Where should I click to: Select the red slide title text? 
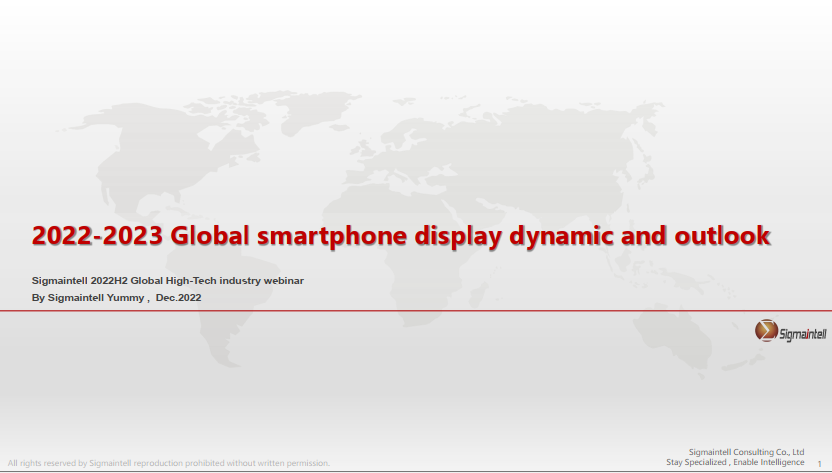401,236
